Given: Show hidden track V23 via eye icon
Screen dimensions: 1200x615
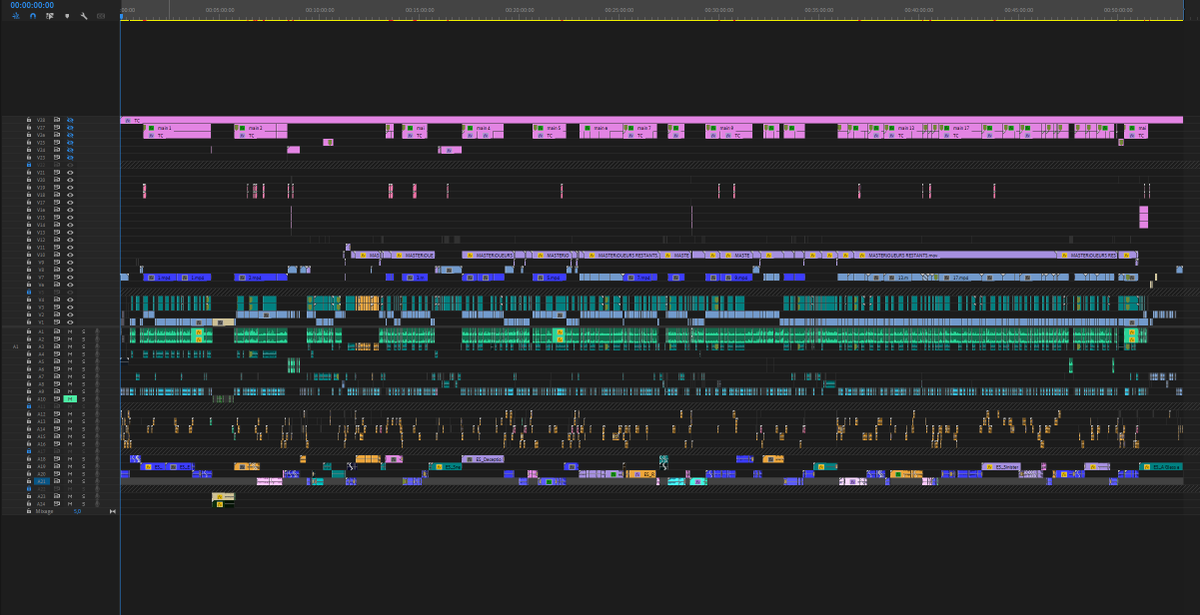Looking at the screenshot, I should coord(70,157).
